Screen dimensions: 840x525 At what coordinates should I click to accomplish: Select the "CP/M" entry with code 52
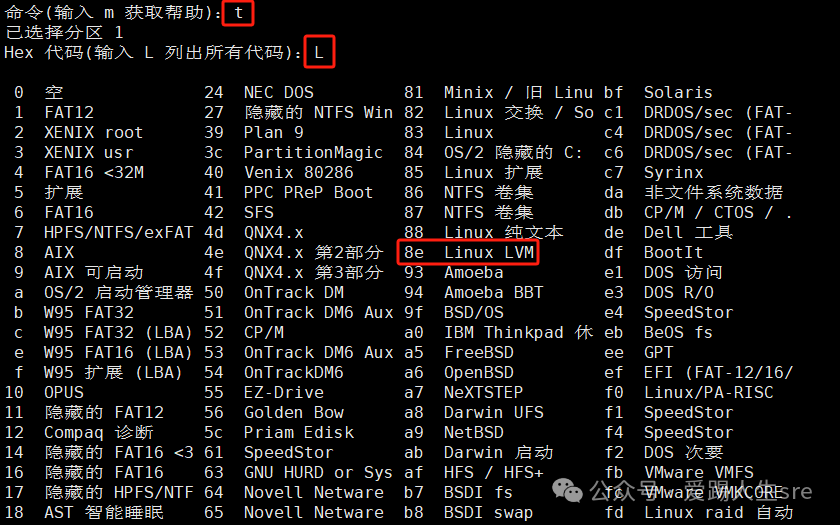[x=264, y=333]
